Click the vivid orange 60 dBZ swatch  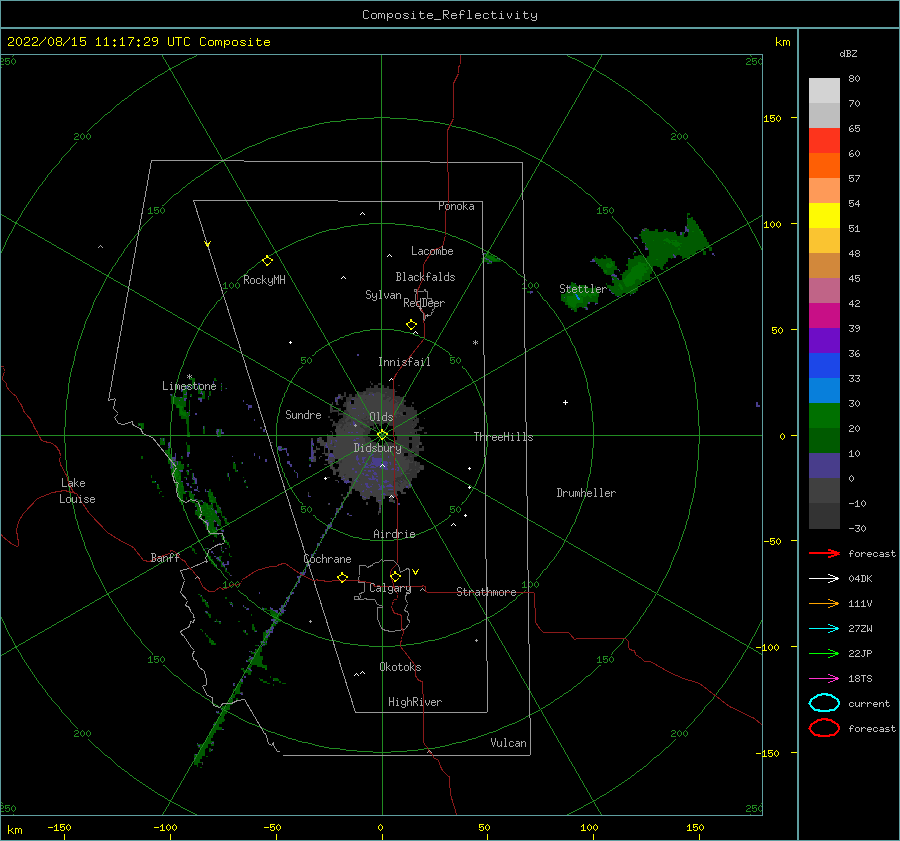824,165
